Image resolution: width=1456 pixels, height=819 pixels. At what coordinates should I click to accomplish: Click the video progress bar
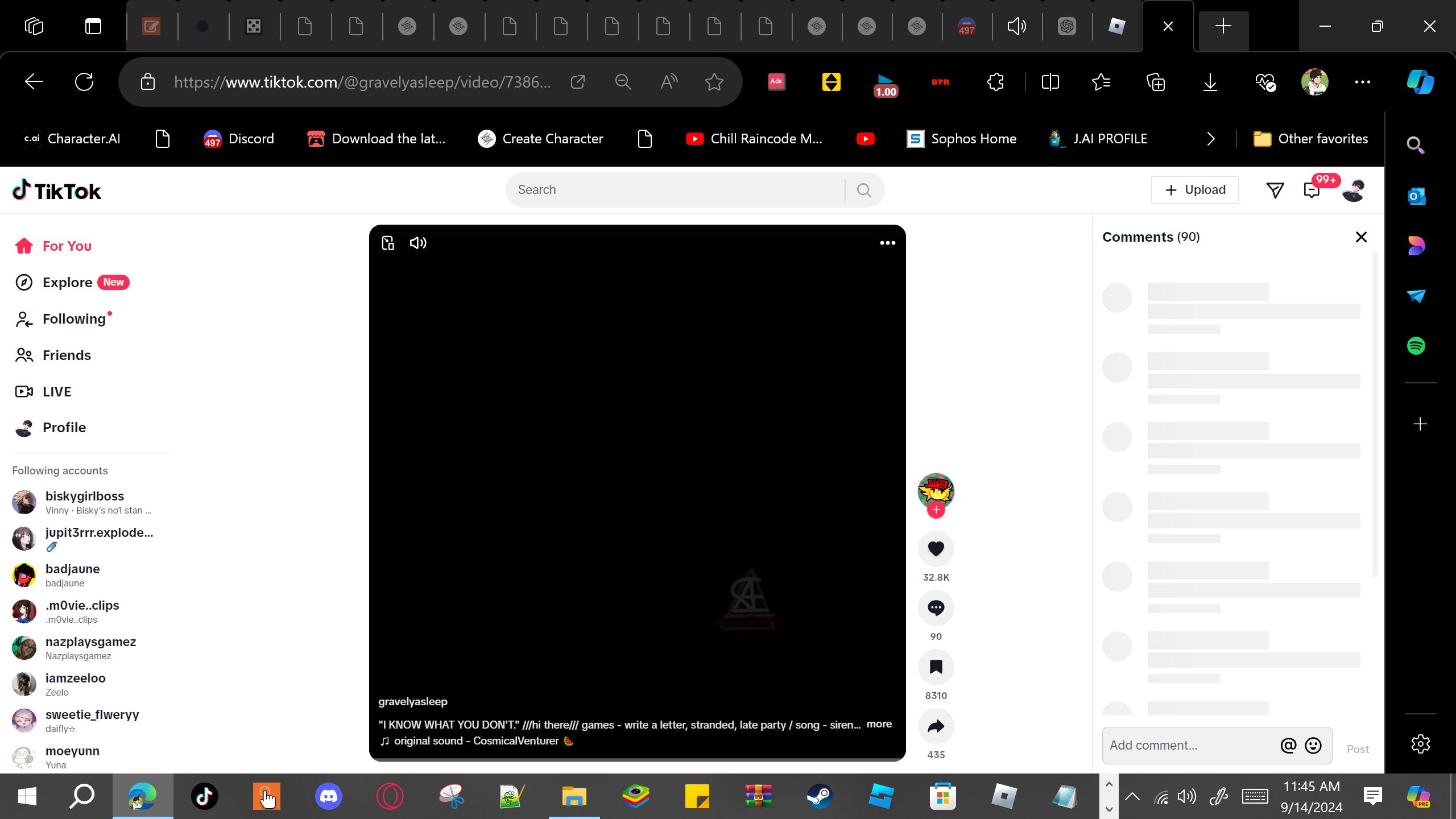pos(637,759)
